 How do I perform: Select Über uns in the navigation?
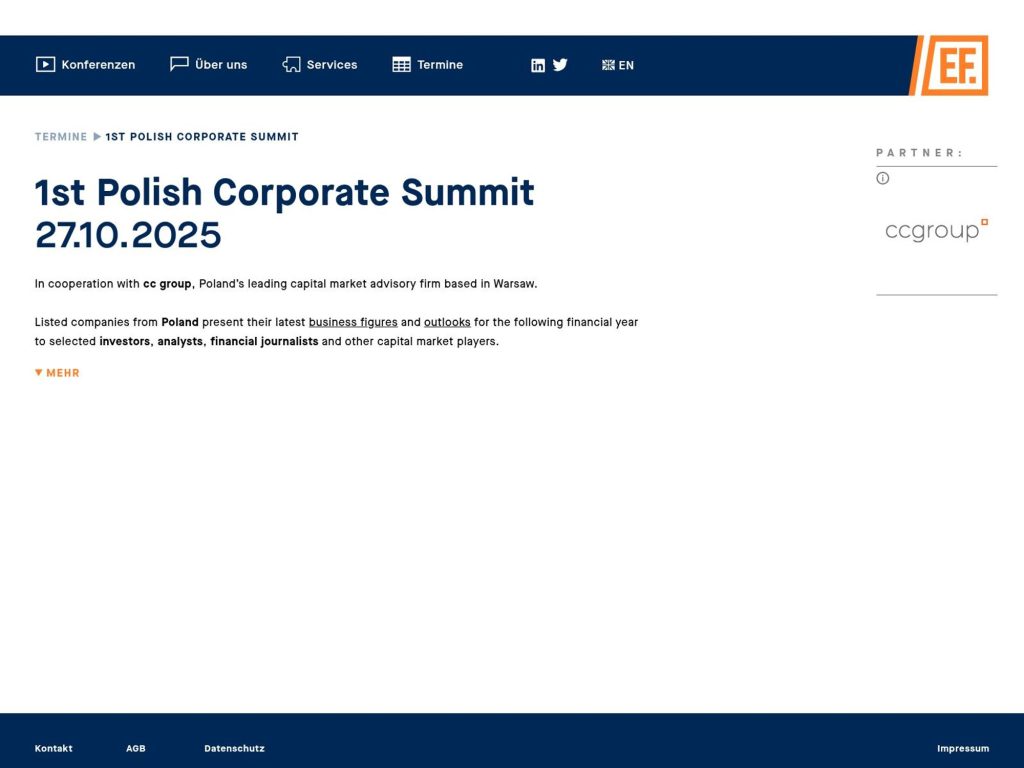[x=220, y=64]
